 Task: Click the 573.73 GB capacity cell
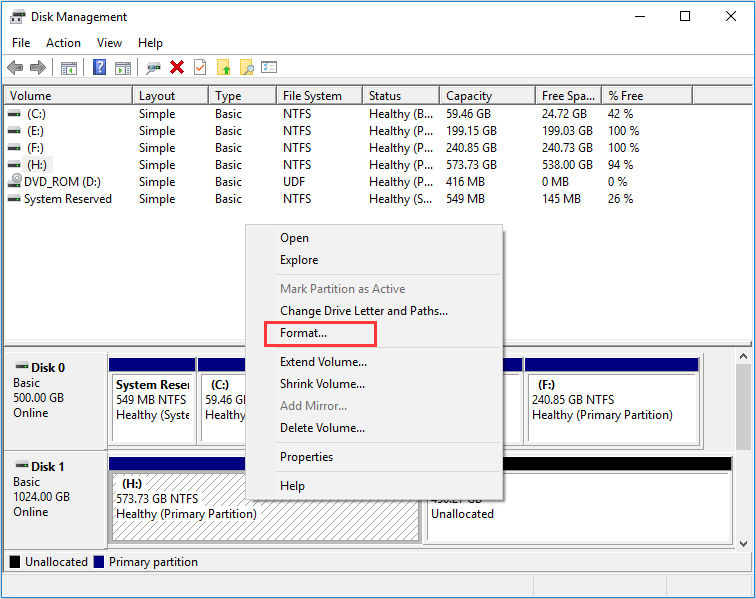471,165
